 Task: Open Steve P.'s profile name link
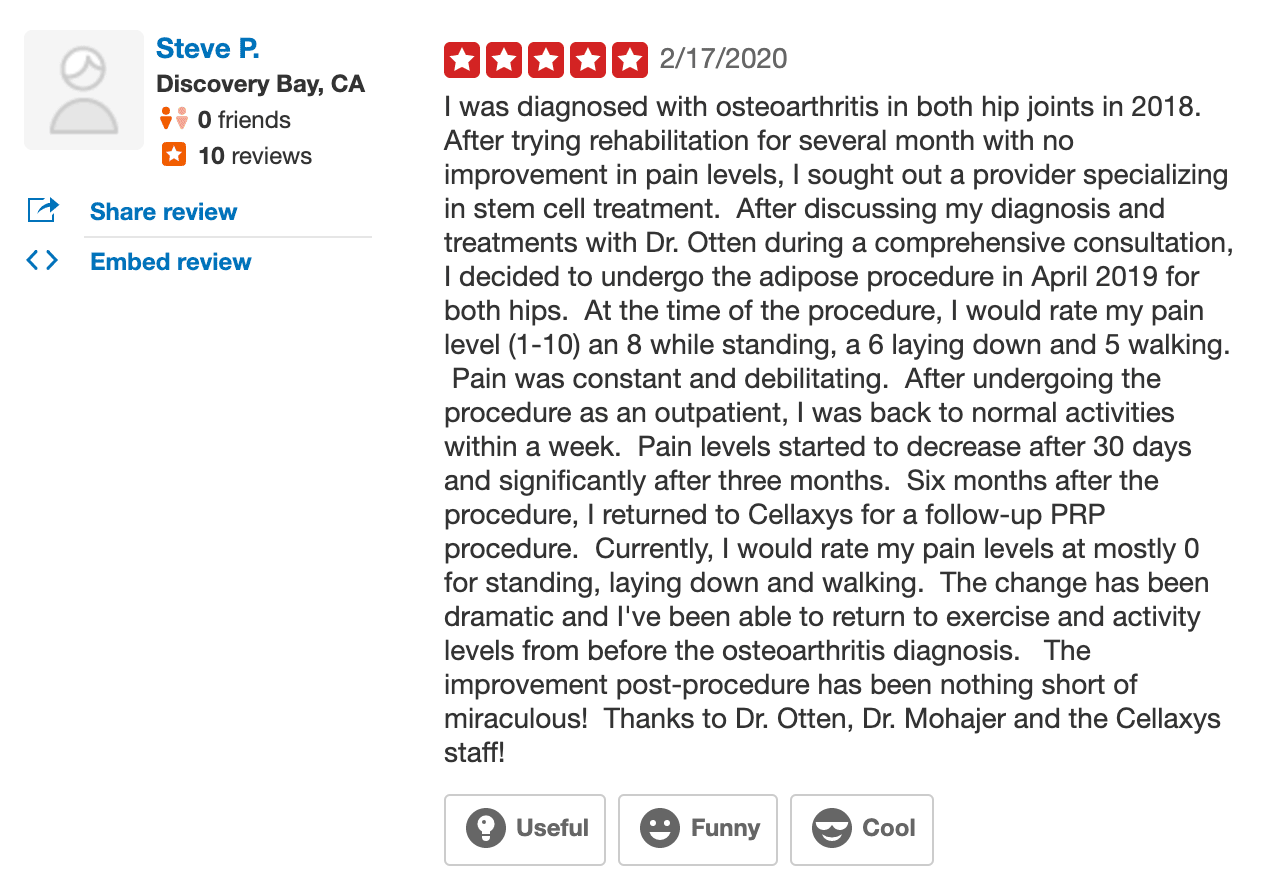(208, 48)
